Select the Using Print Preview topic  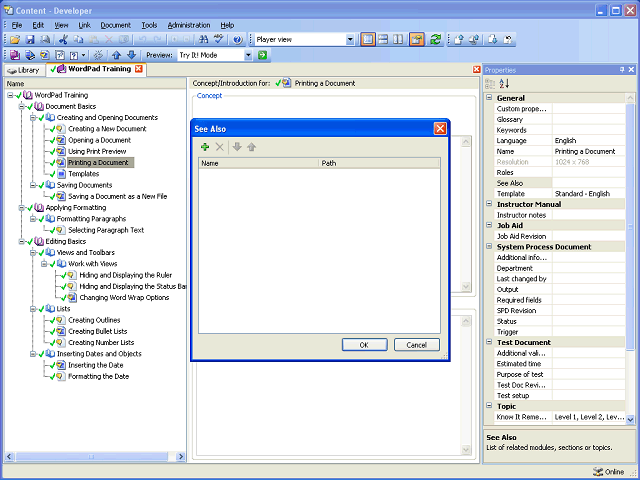97,151
